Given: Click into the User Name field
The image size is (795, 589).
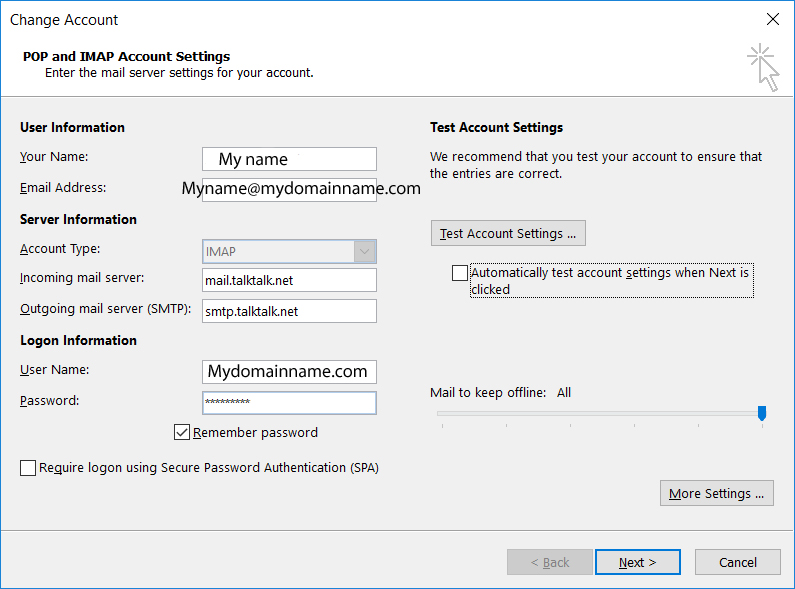Looking at the screenshot, I should click(289, 372).
